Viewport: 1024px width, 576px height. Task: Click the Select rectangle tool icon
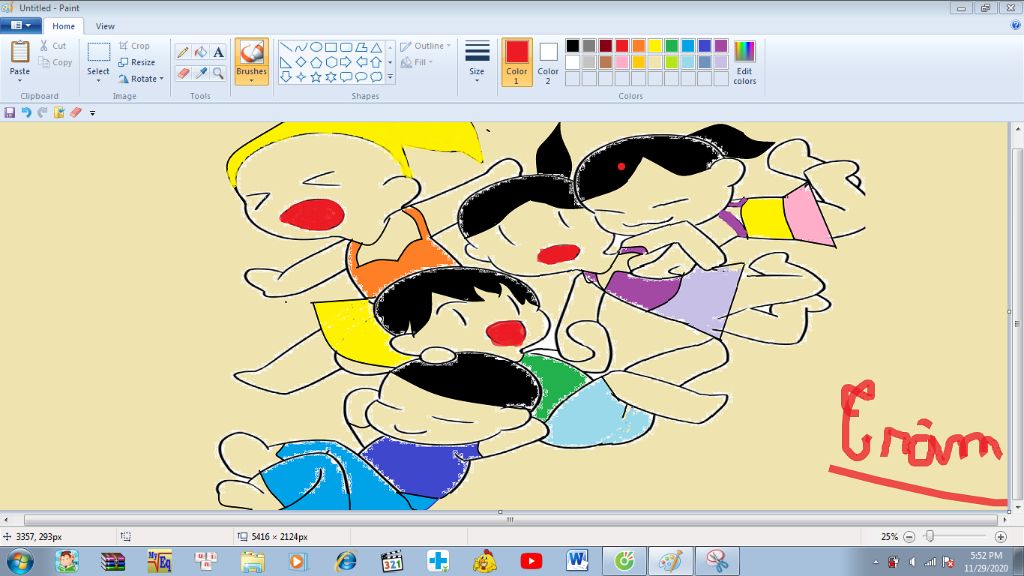[x=99, y=52]
